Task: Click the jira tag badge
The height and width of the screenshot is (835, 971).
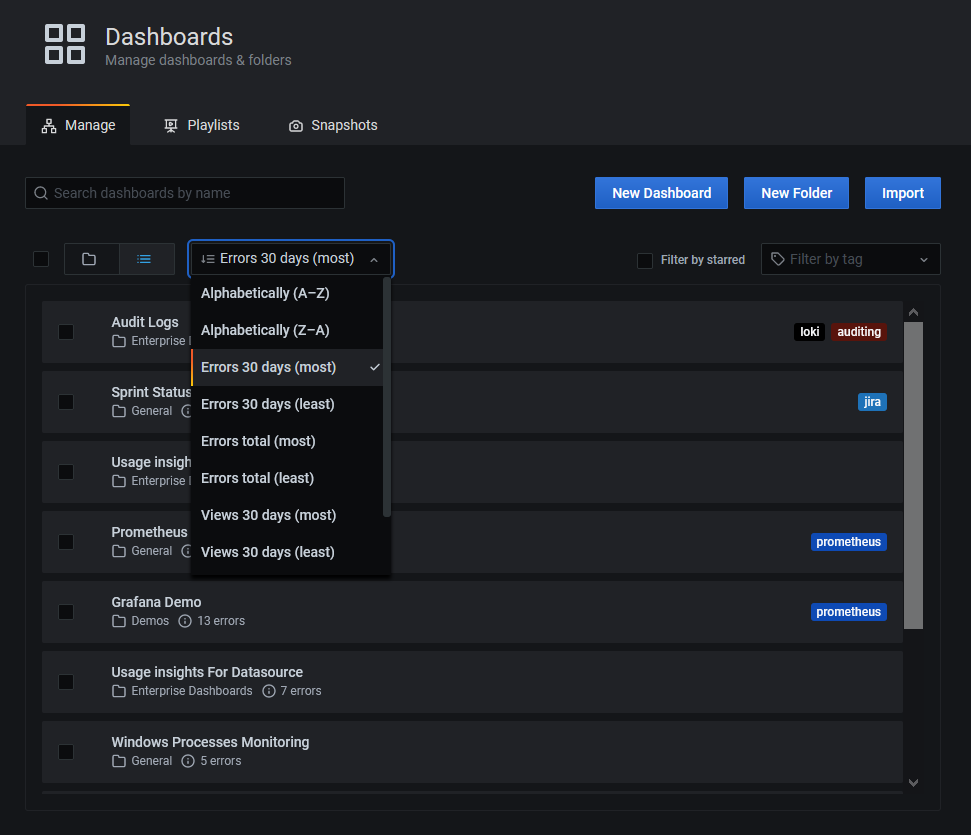Action: pyautogui.click(x=872, y=402)
